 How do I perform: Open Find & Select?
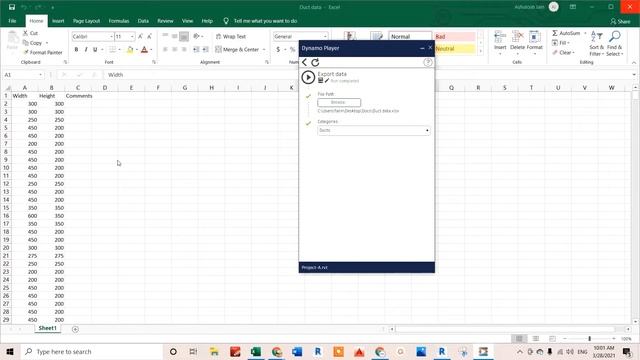[615, 43]
